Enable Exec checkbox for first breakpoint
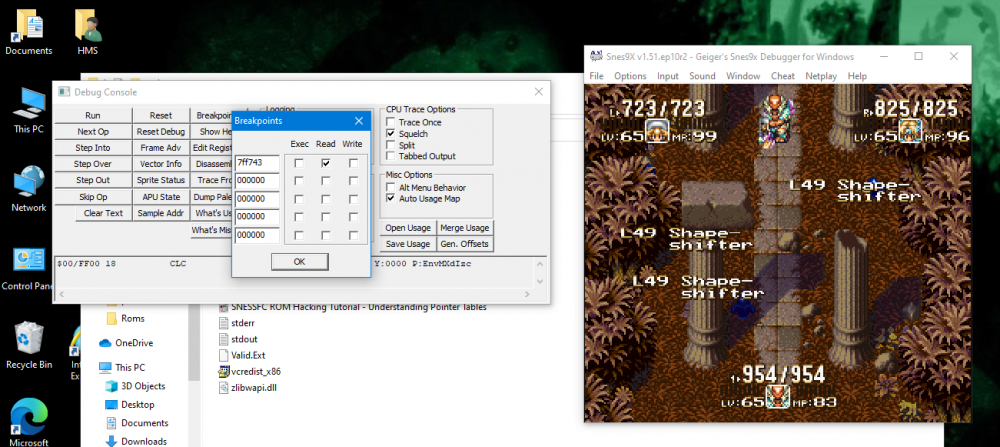Viewport: 1000px width, 447px height. (x=298, y=164)
